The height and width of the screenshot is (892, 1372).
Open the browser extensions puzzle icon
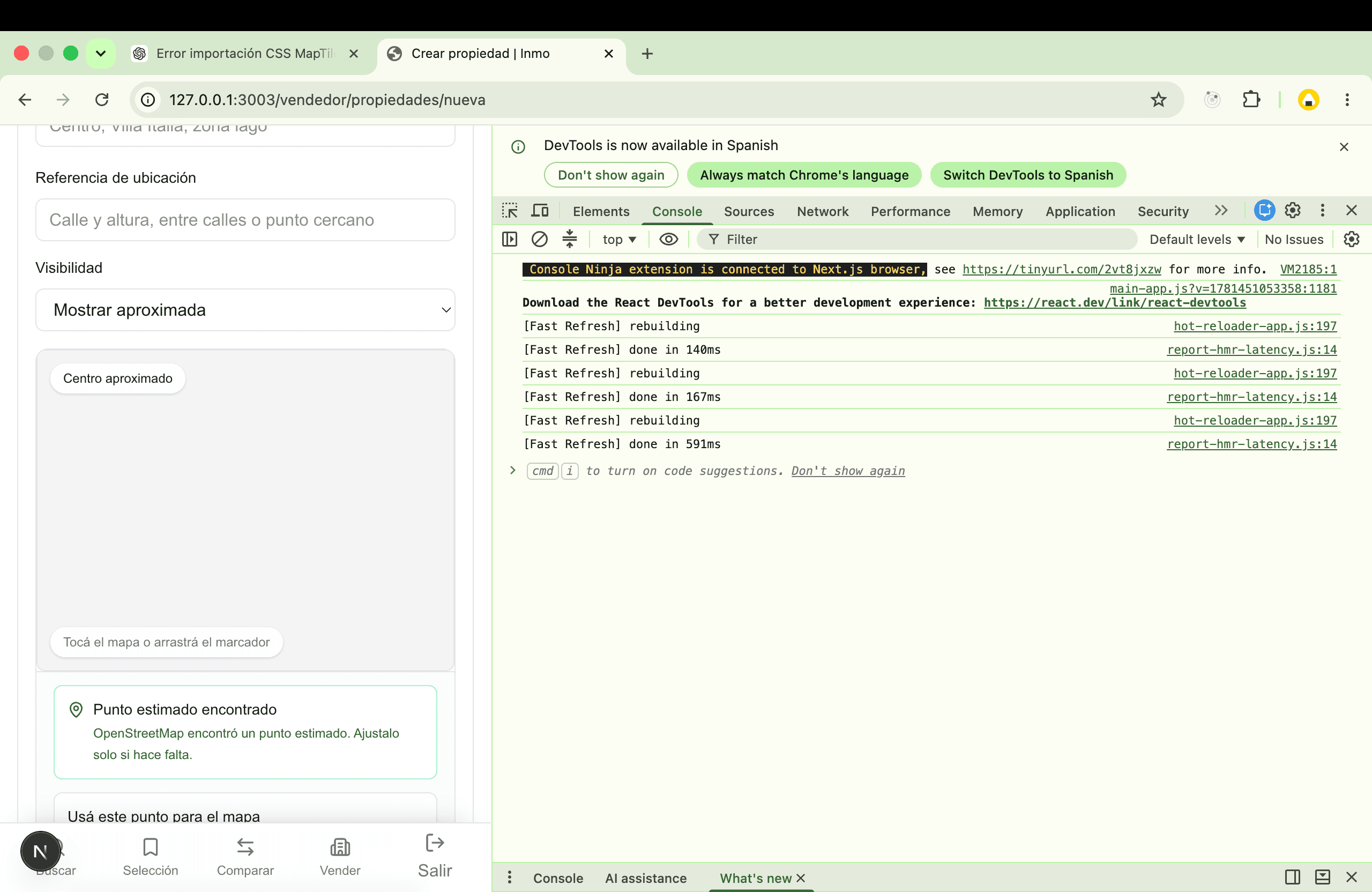1251,100
